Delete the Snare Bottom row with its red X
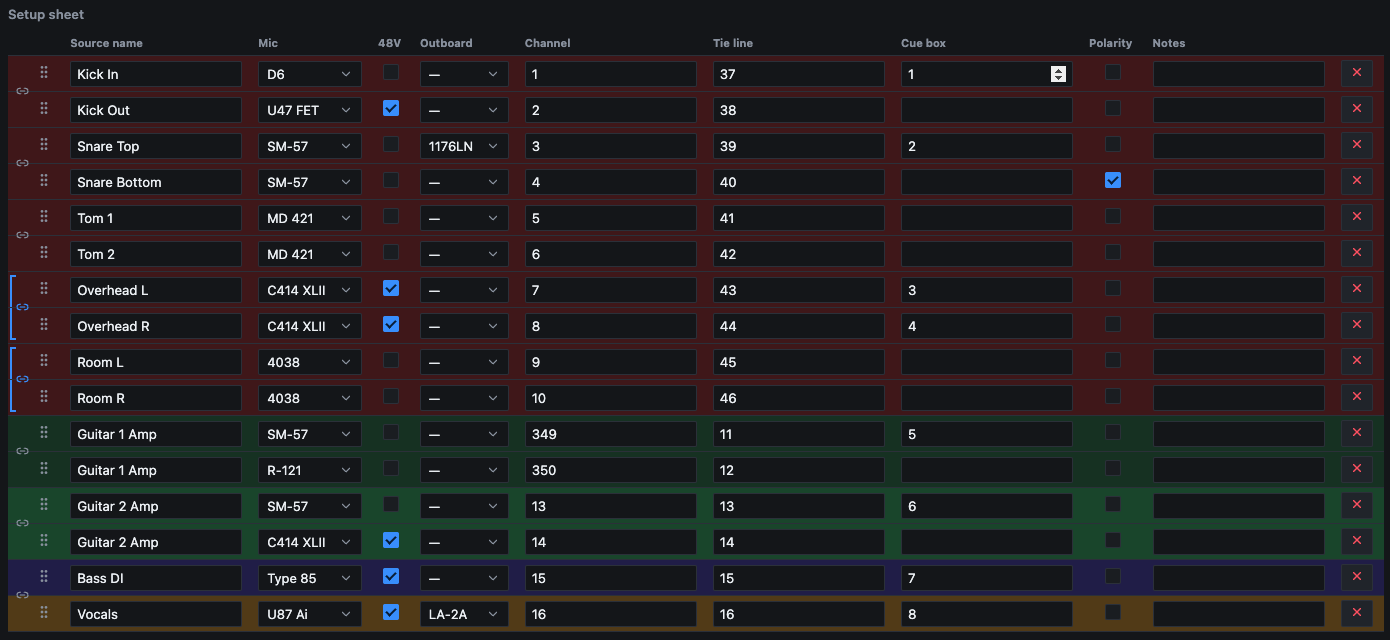This screenshot has height=640, width=1390. (1357, 181)
